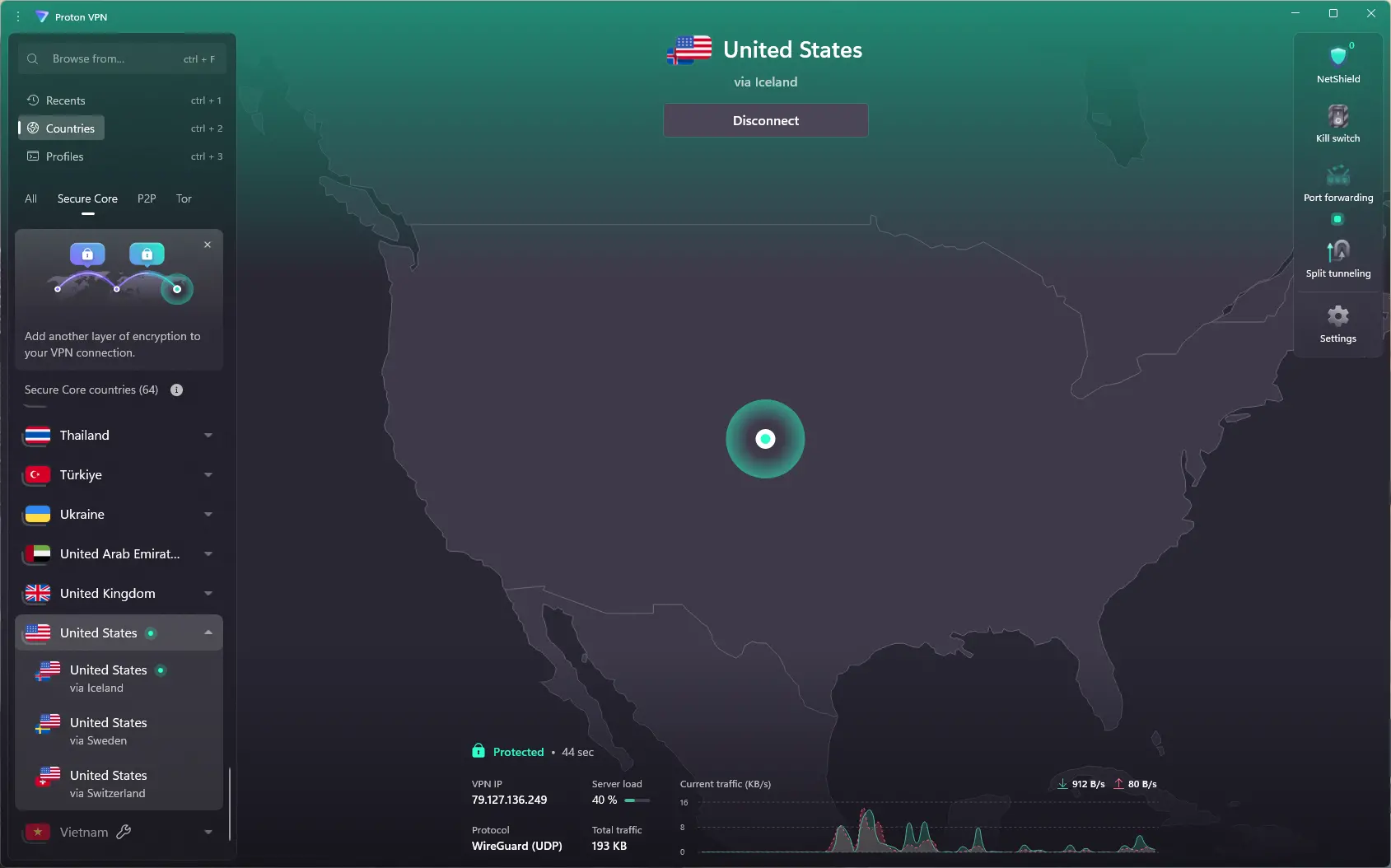Select the Tor tab
The image size is (1391, 868).
184,198
